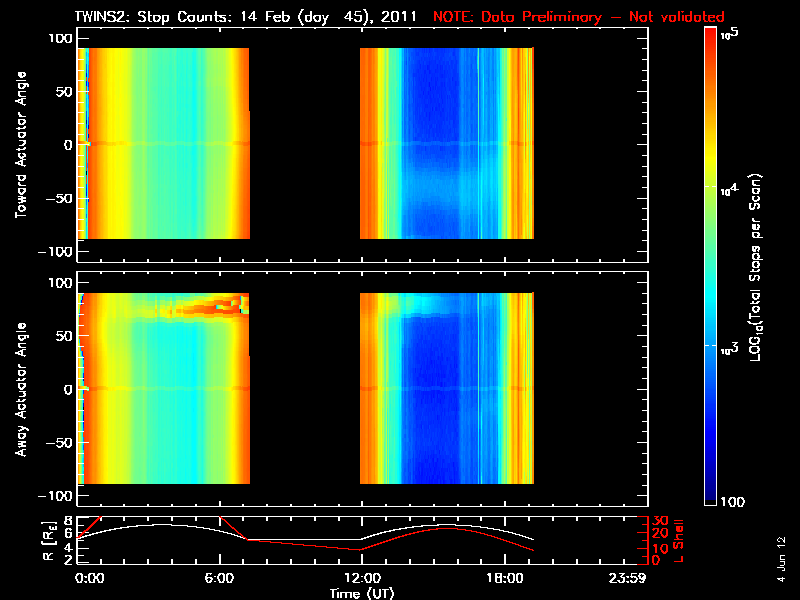The image size is (800, 600).
Task: Click "50" tick on Toward Actuator Angle axis
Action: (x=64, y=92)
